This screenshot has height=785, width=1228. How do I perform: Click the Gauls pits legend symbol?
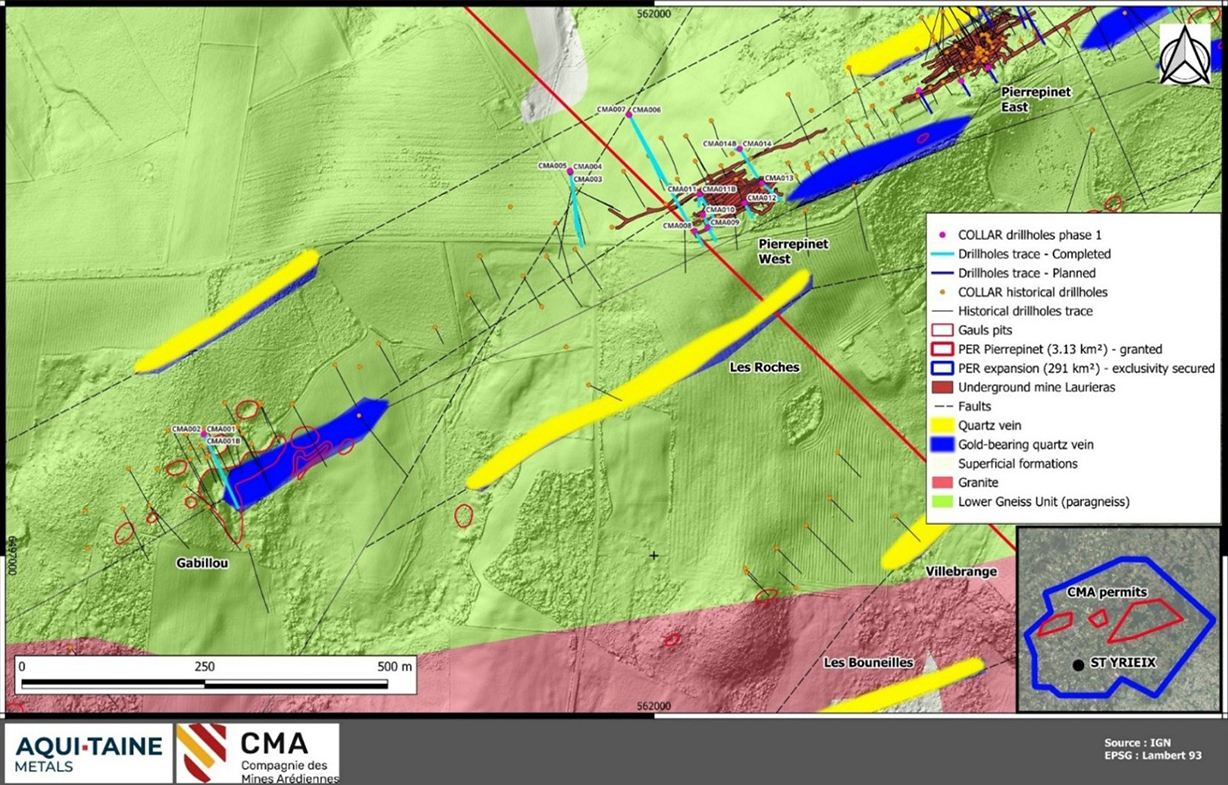pyautogui.click(x=941, y=330)
